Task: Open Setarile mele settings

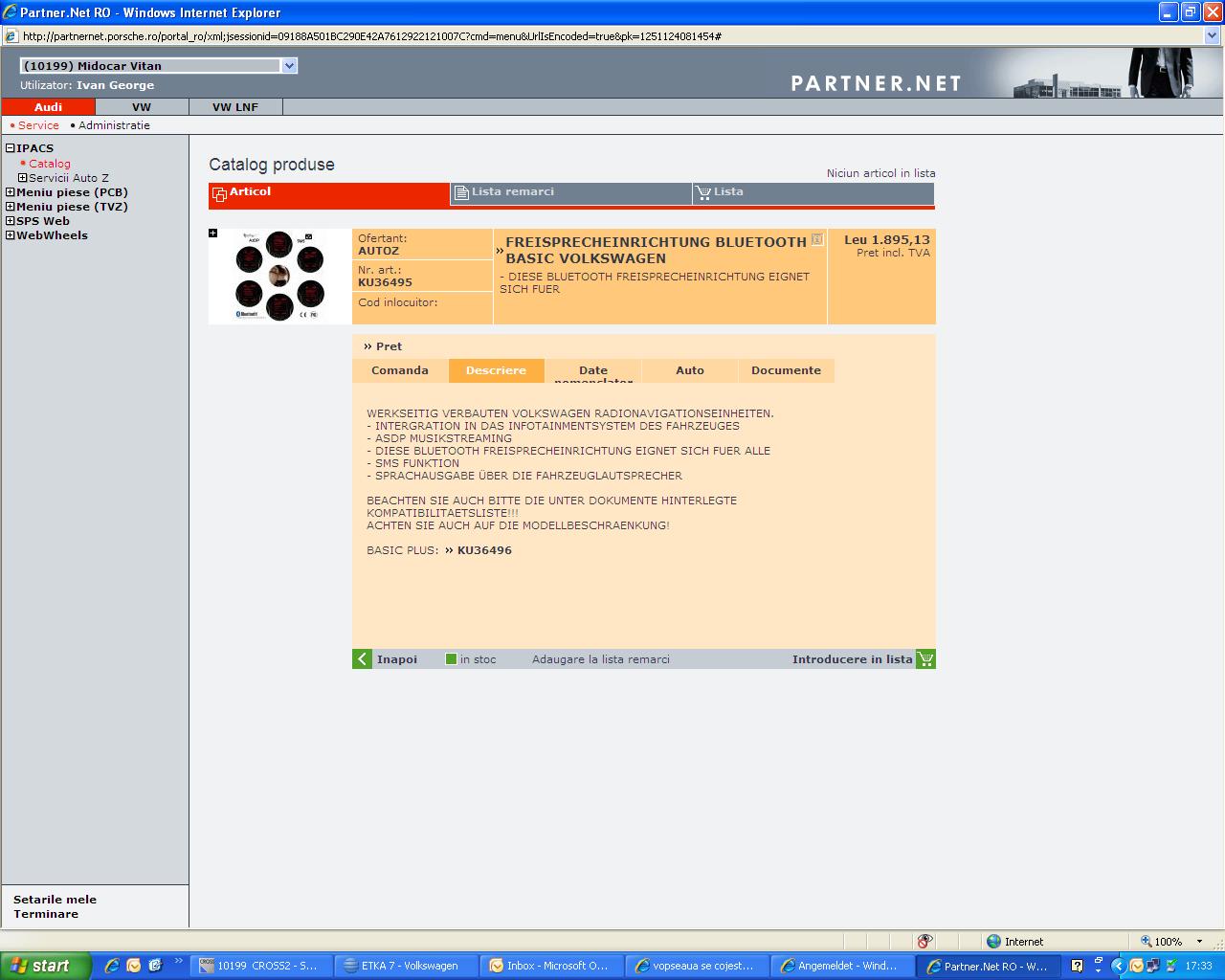Action: point(55,900)
